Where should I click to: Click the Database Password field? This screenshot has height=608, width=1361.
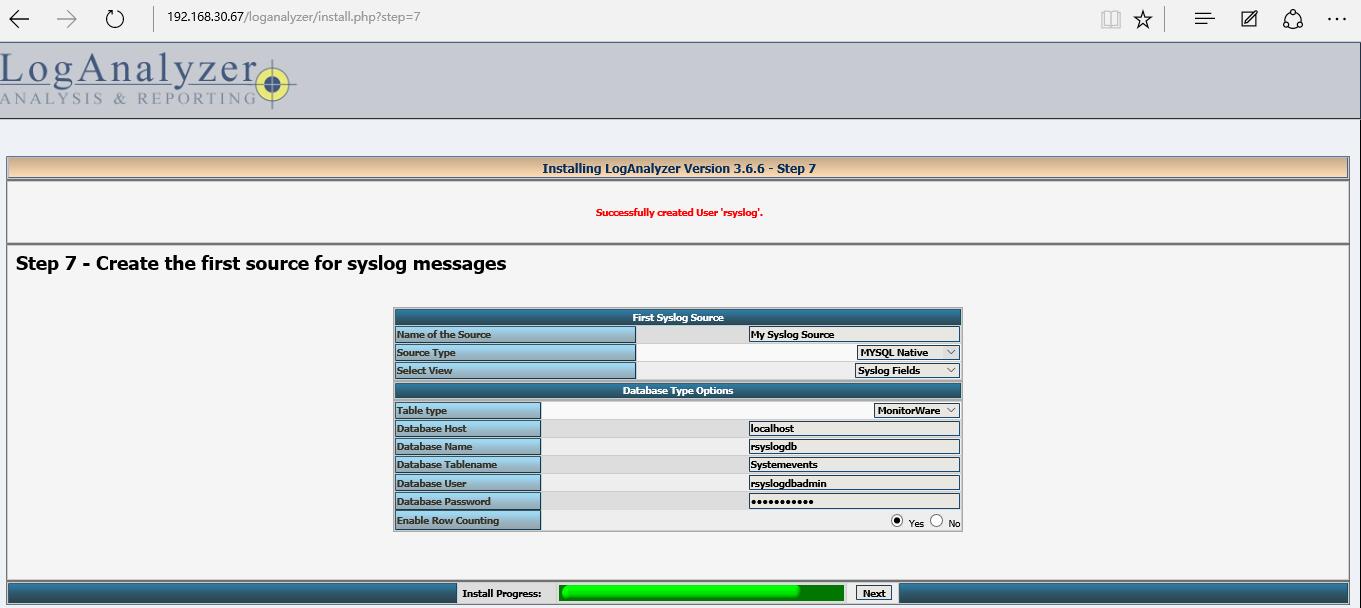tap(854, 501)
